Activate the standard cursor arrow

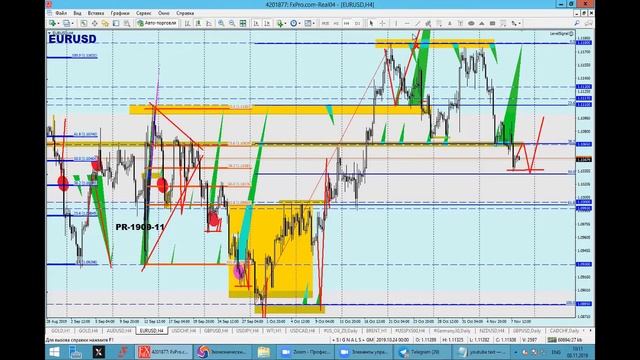[x=371, y=23]
